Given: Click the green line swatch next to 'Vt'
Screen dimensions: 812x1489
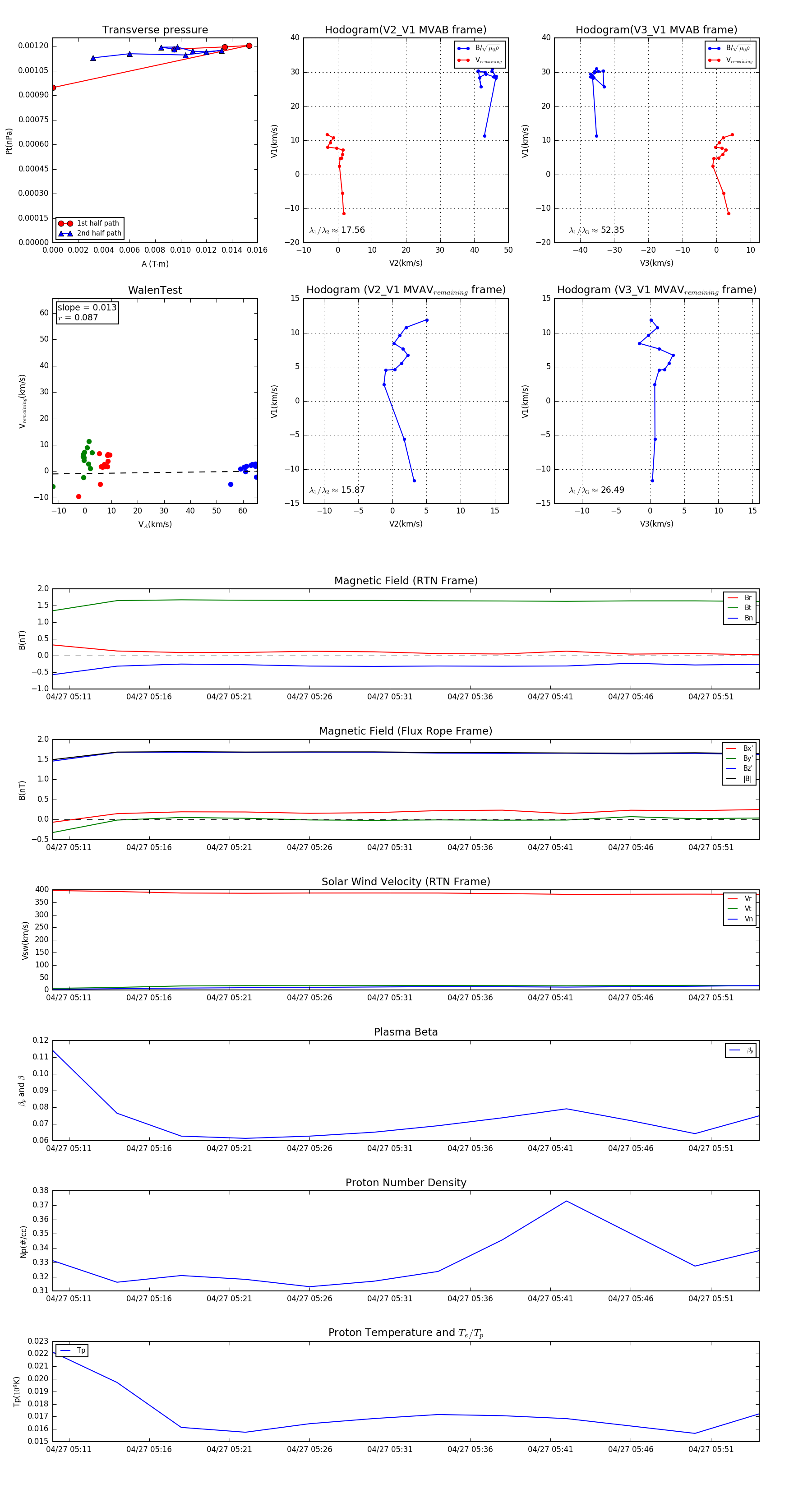Looking at the screenshot, I should (733, 909).
